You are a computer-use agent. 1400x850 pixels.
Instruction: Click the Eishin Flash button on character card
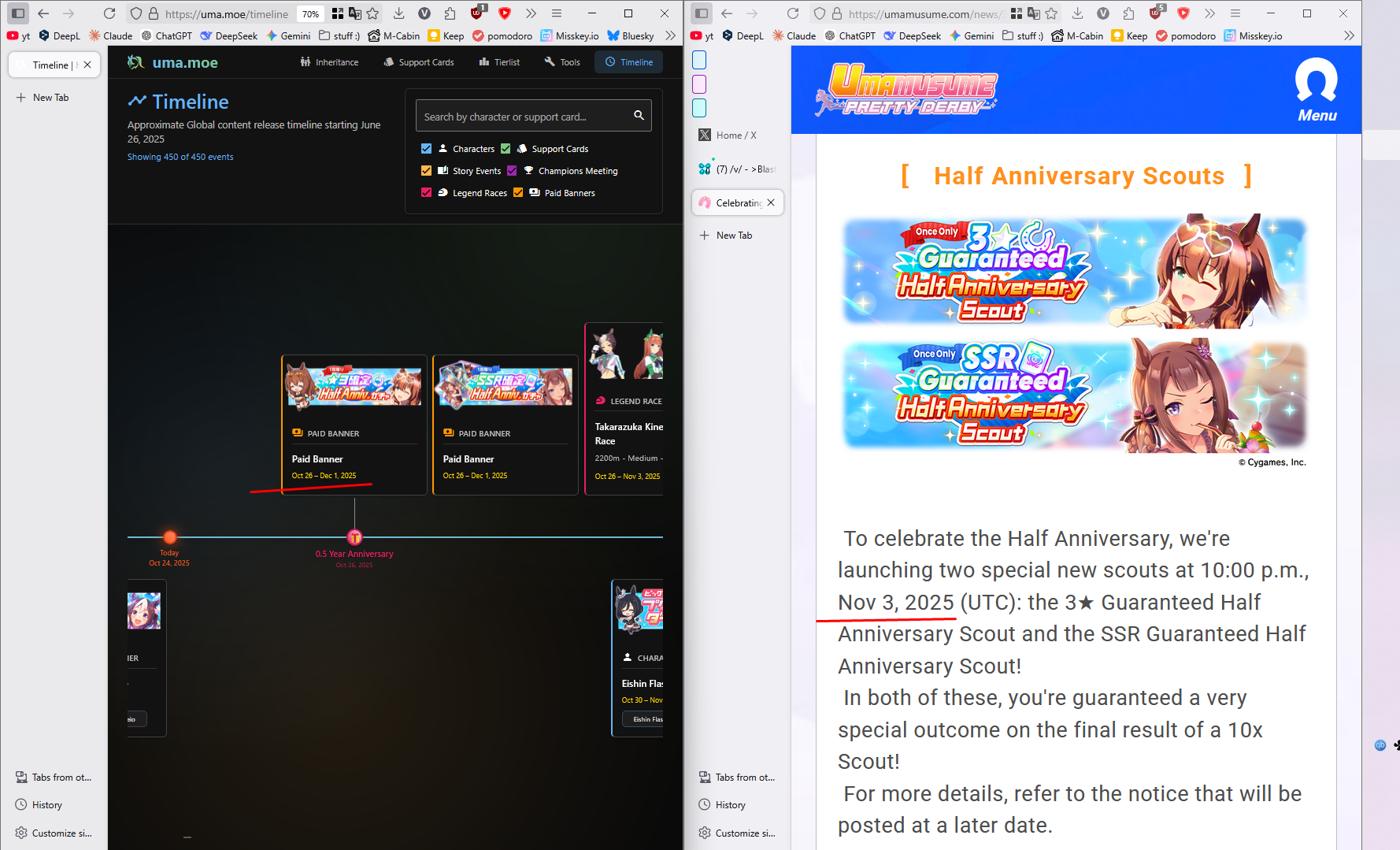(643, 718)
